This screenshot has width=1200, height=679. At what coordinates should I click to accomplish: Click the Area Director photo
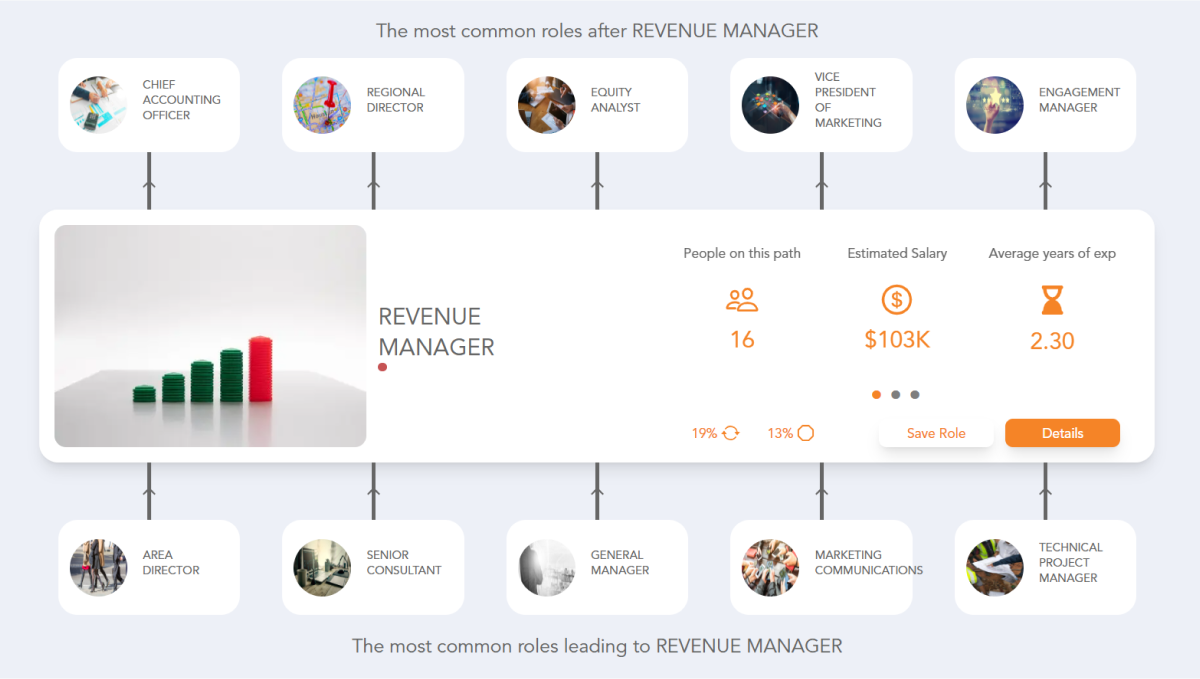98,566
